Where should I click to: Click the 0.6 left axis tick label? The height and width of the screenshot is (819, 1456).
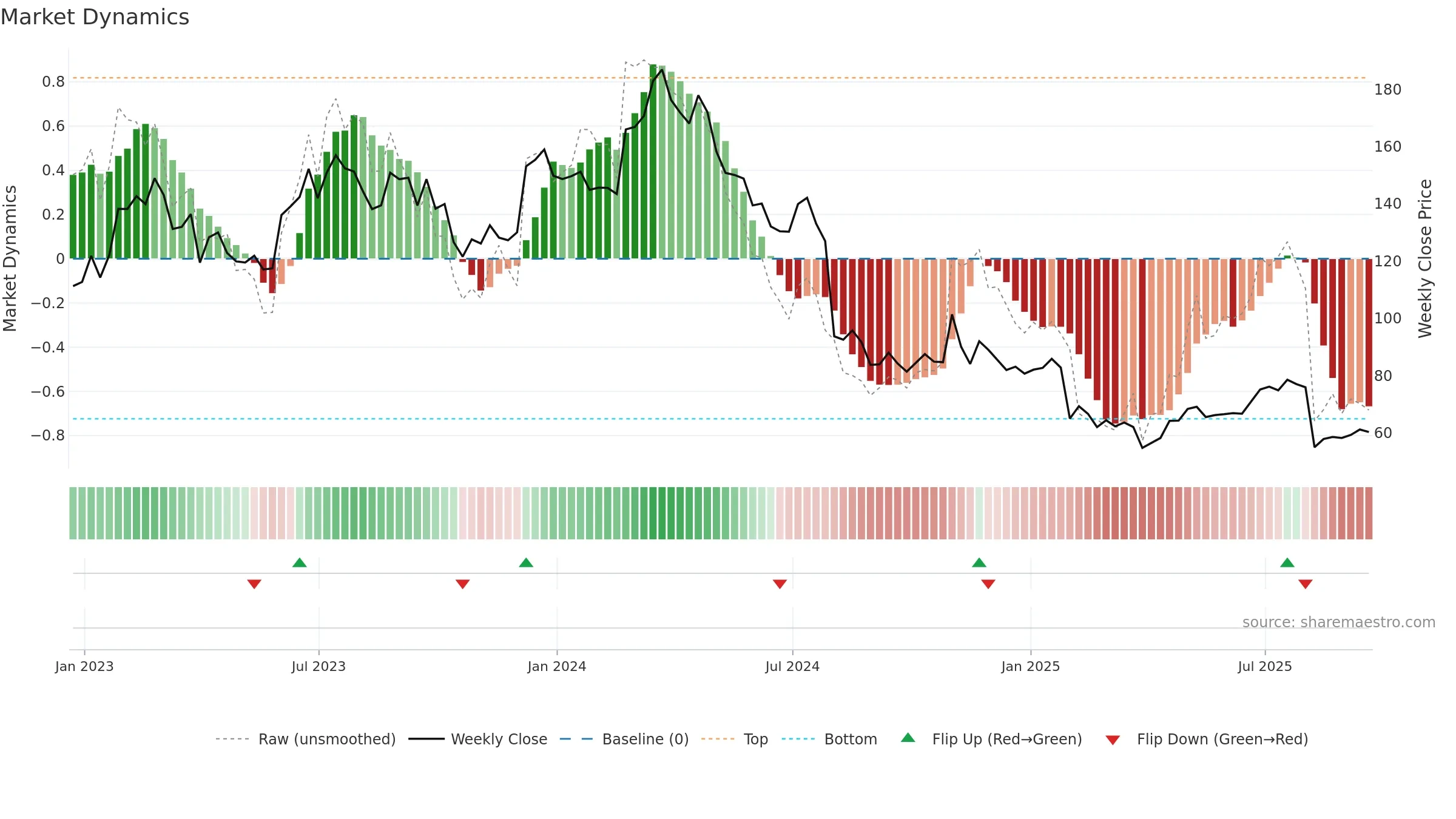point(53,126)
